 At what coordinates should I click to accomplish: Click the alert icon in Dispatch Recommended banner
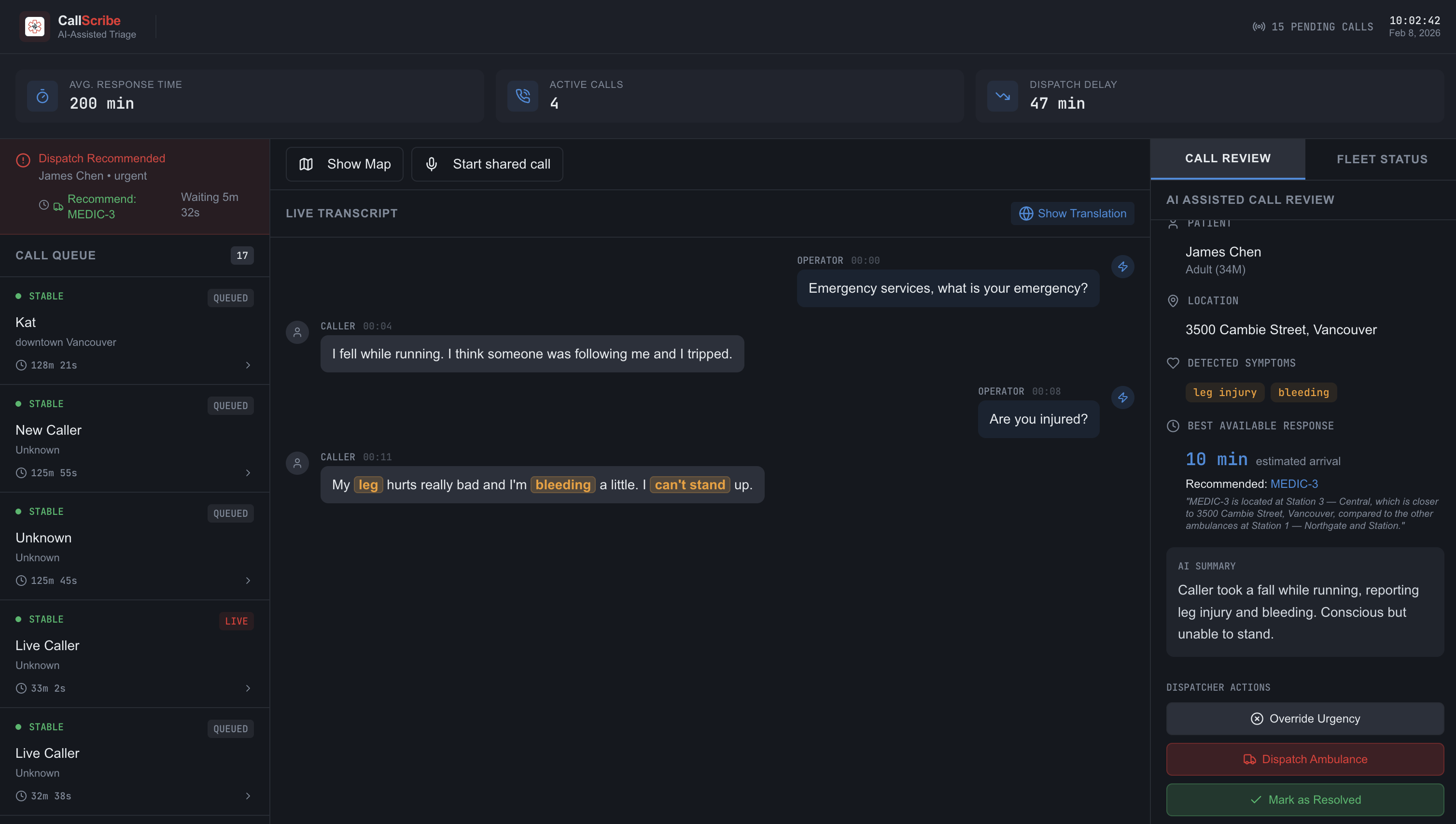pos(23,160)
